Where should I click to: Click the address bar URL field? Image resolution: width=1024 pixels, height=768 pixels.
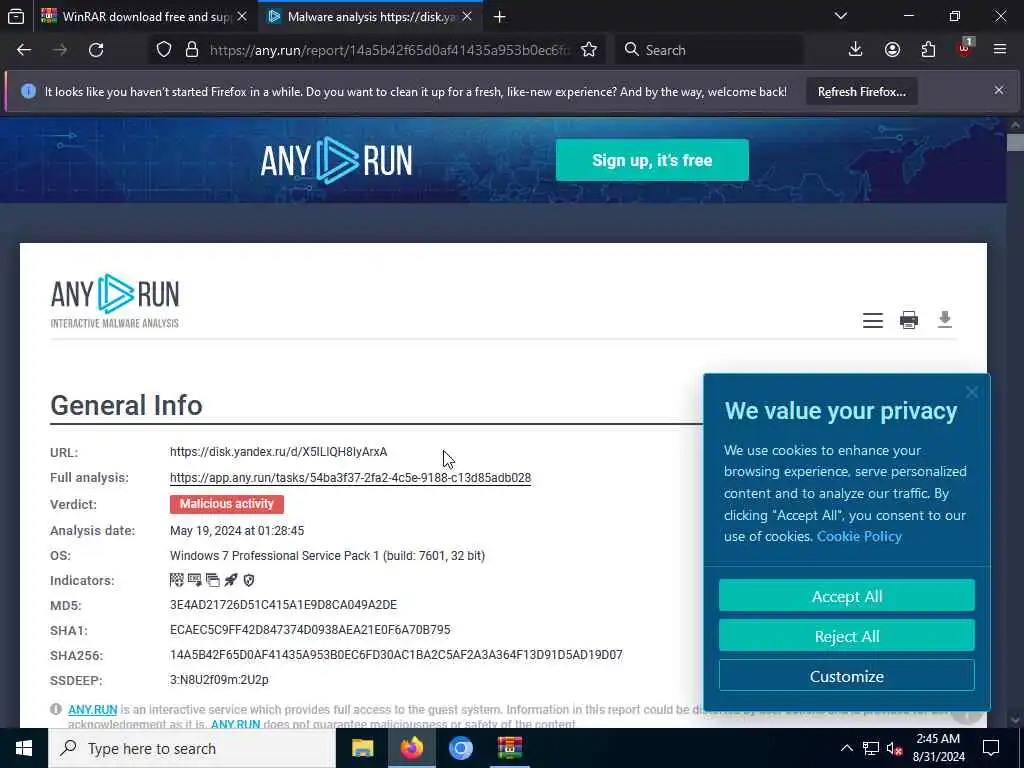click(x=389, y=50)
